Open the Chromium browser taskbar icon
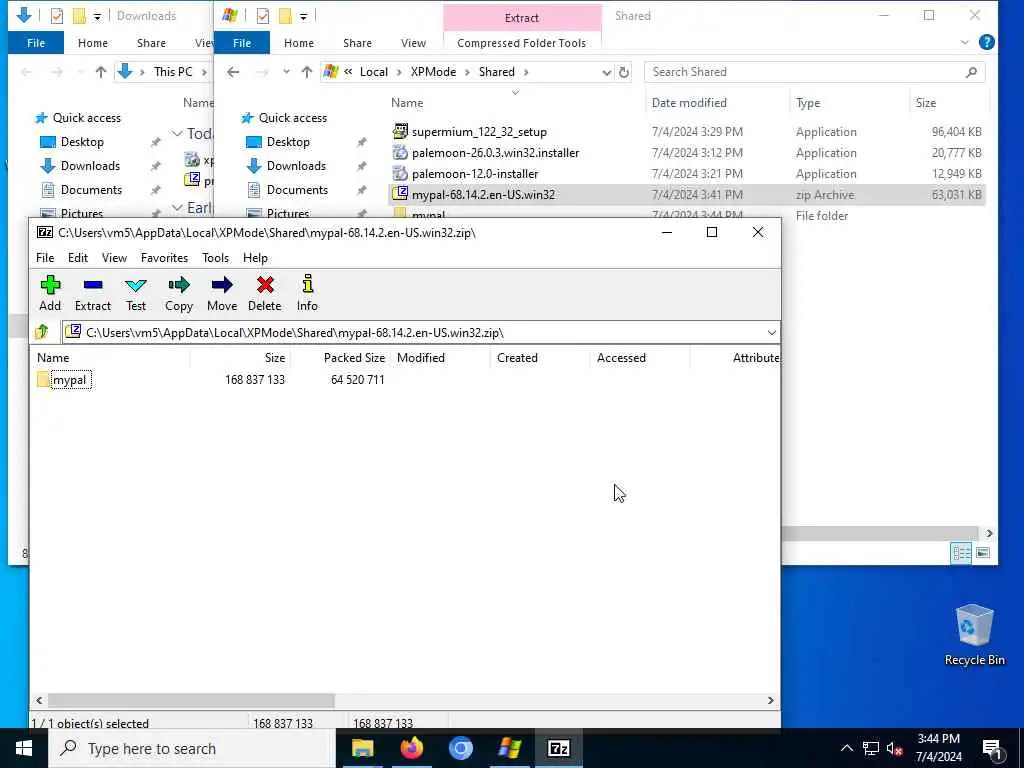 pyautogui.click(x=460, y=748)
